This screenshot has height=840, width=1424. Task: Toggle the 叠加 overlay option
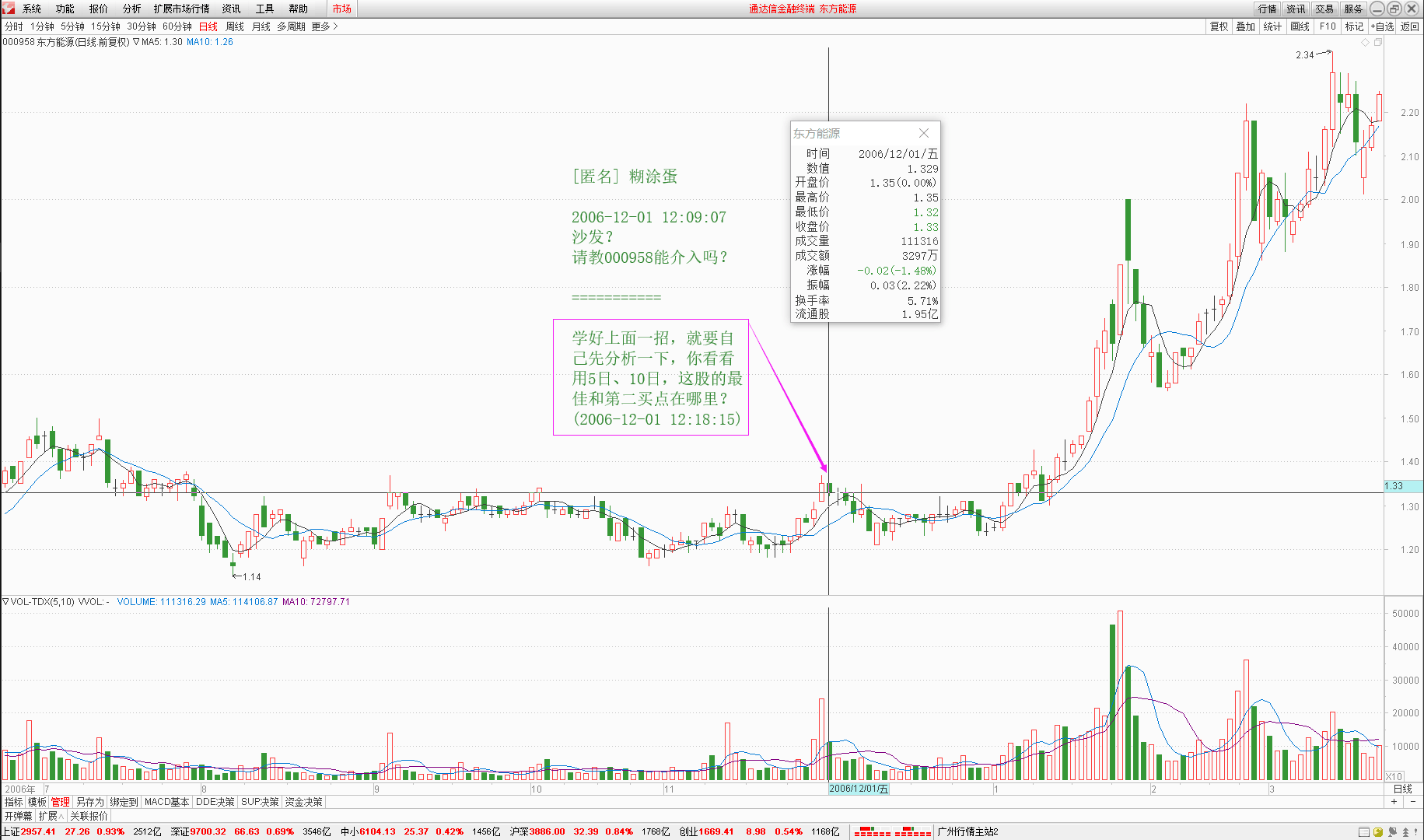pos(1246,26)
